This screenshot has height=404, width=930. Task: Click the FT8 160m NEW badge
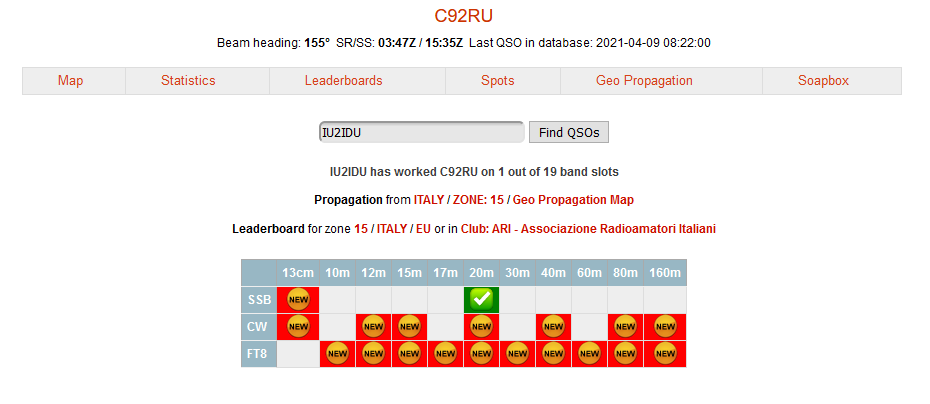(x=665, y=354)
